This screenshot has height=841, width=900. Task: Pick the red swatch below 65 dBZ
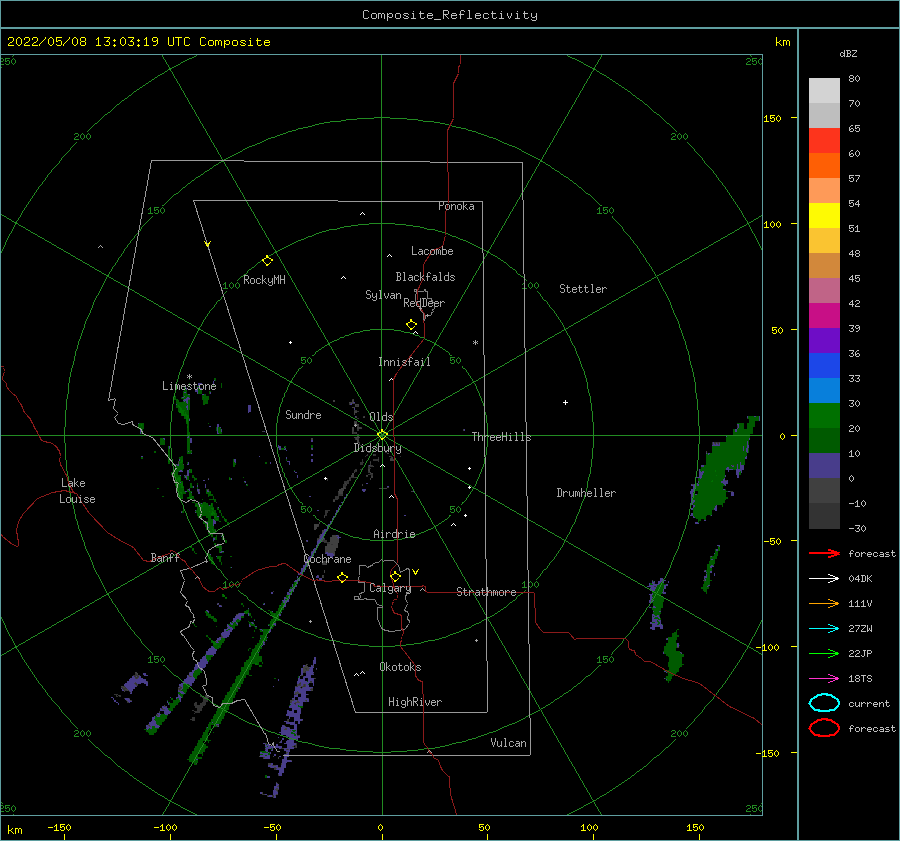824,141
